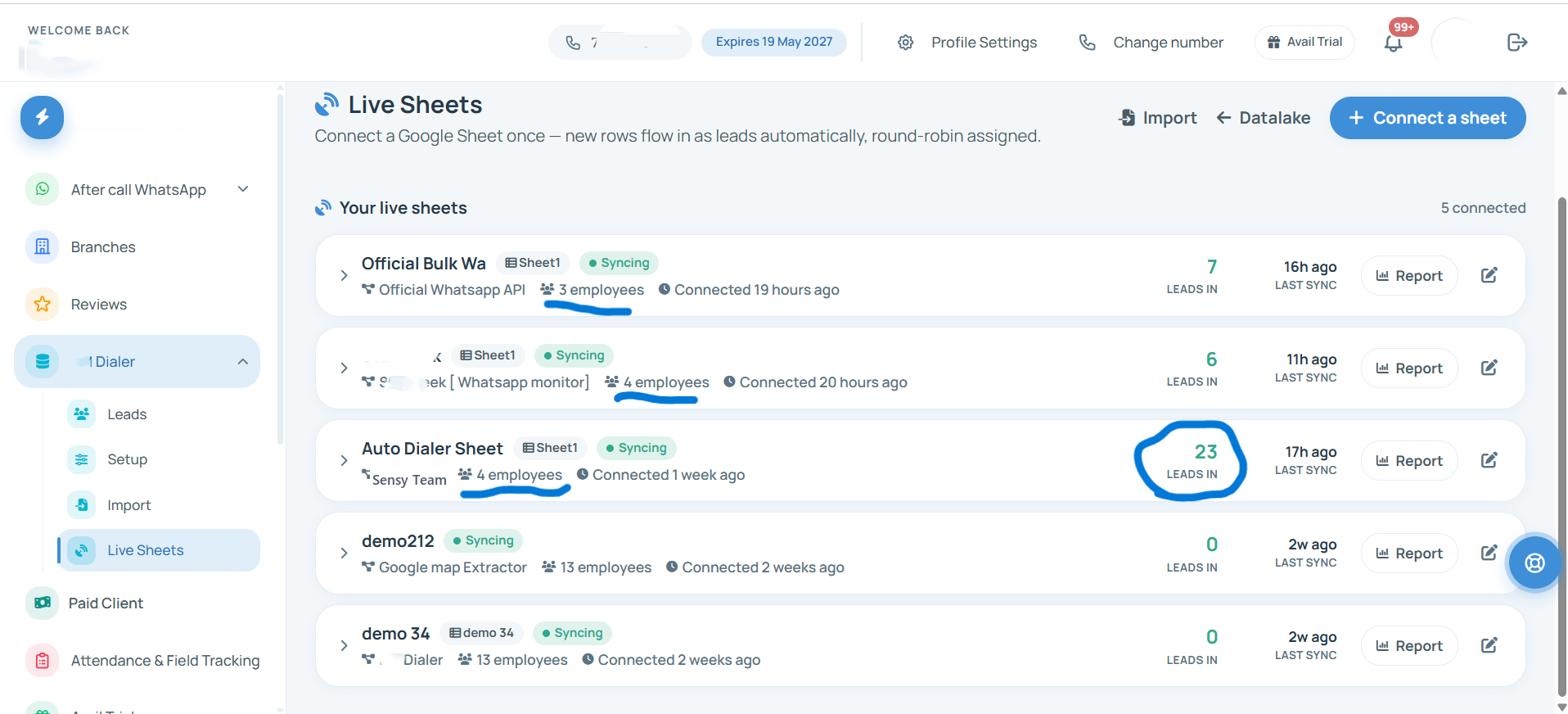Click the Paid Client money icon
The width and height of the screenshot is (1568, 714).
click(x=43, y=603)
